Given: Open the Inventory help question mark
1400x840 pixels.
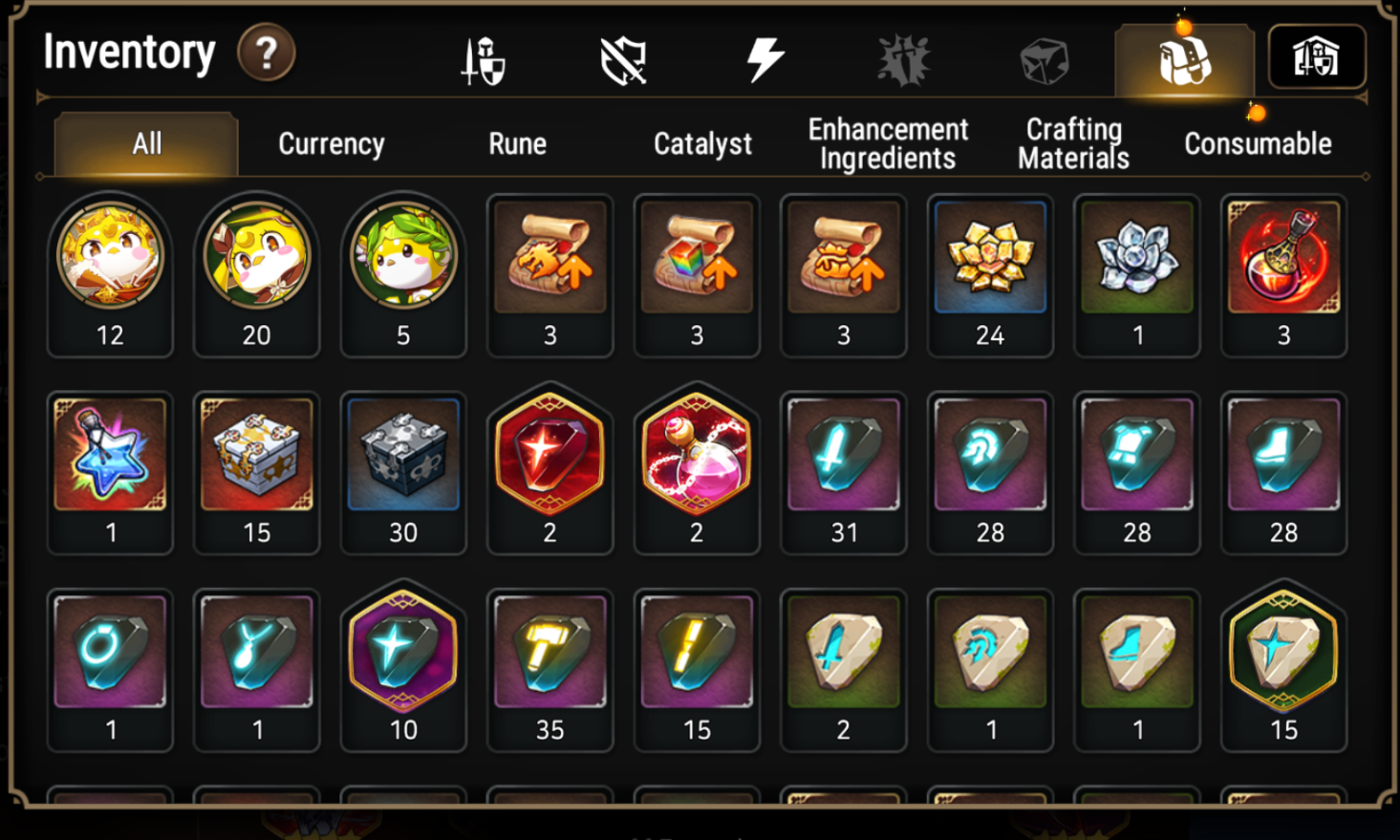Looking at the screenshot, I should pyautogui.click(x=266, y=53).
